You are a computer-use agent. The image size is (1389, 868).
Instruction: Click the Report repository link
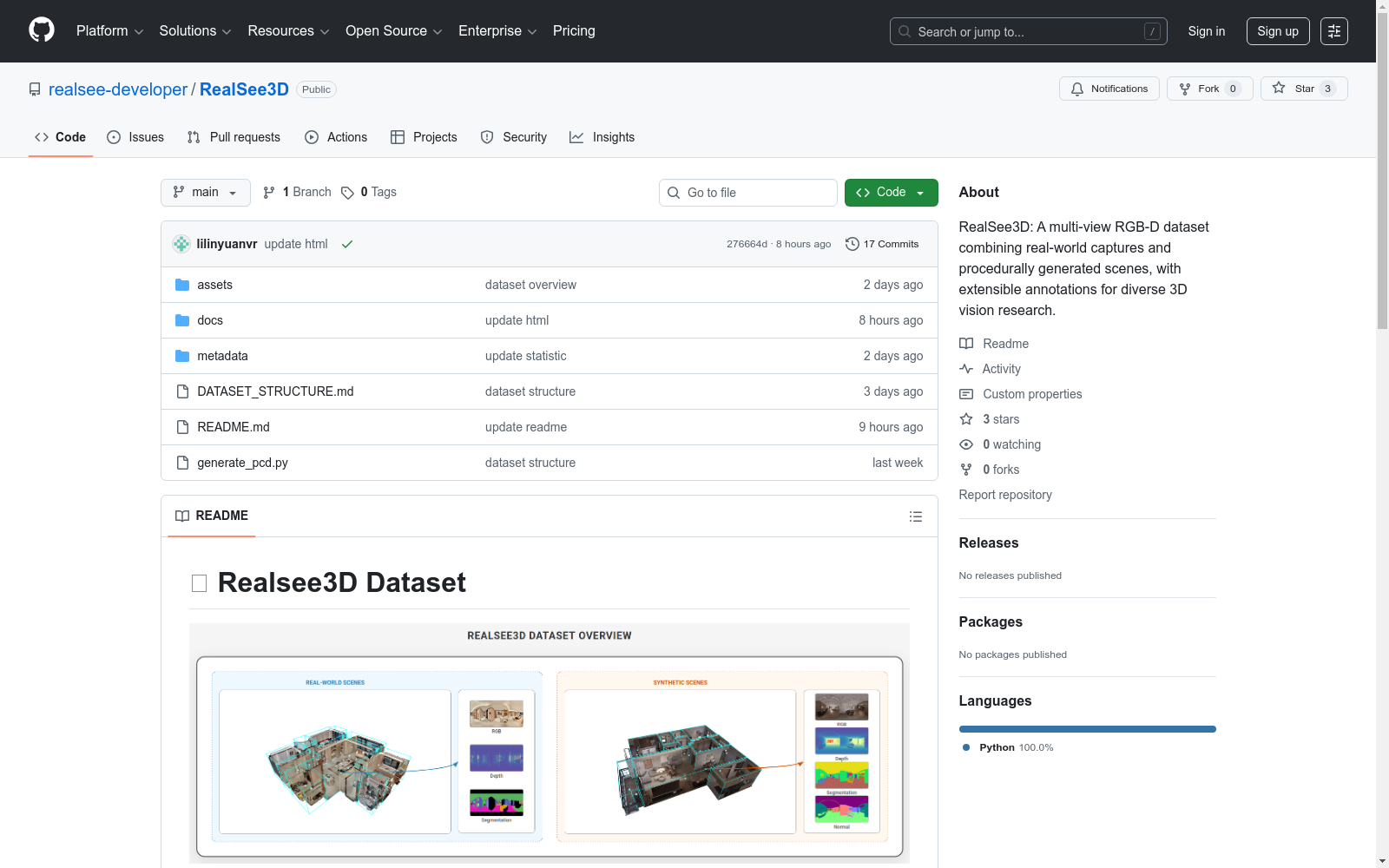(1005, 495)
